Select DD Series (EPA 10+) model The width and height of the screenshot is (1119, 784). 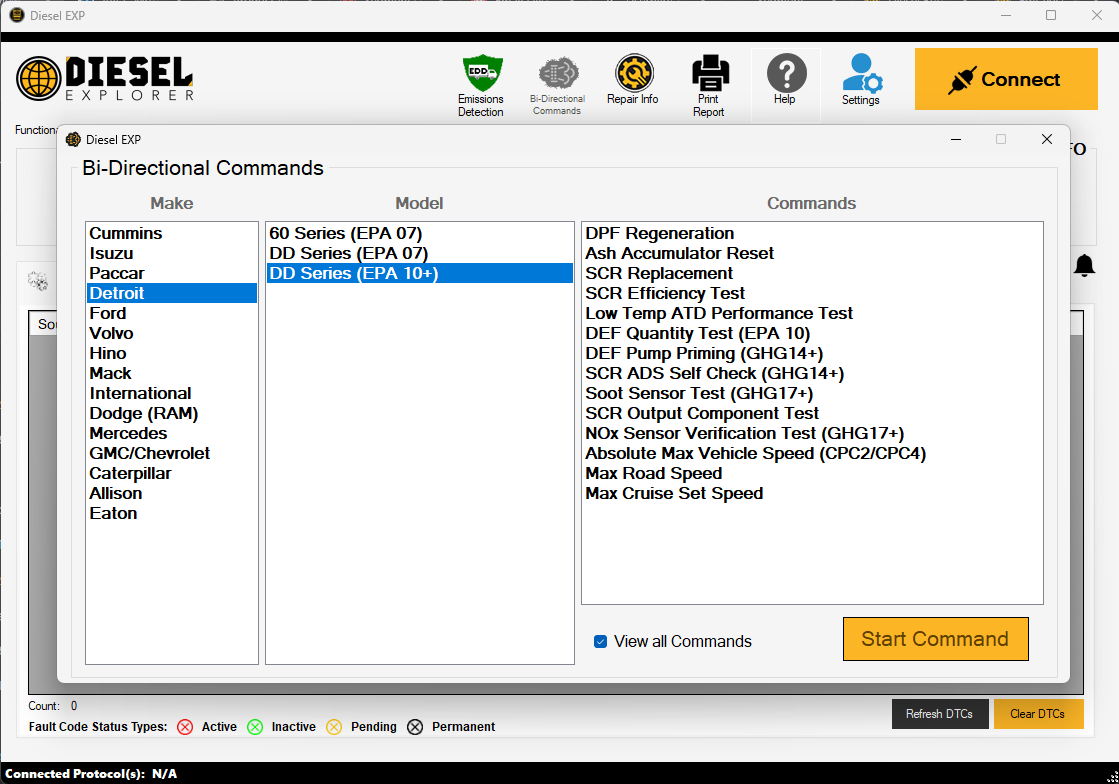click(x=420, y=273)
